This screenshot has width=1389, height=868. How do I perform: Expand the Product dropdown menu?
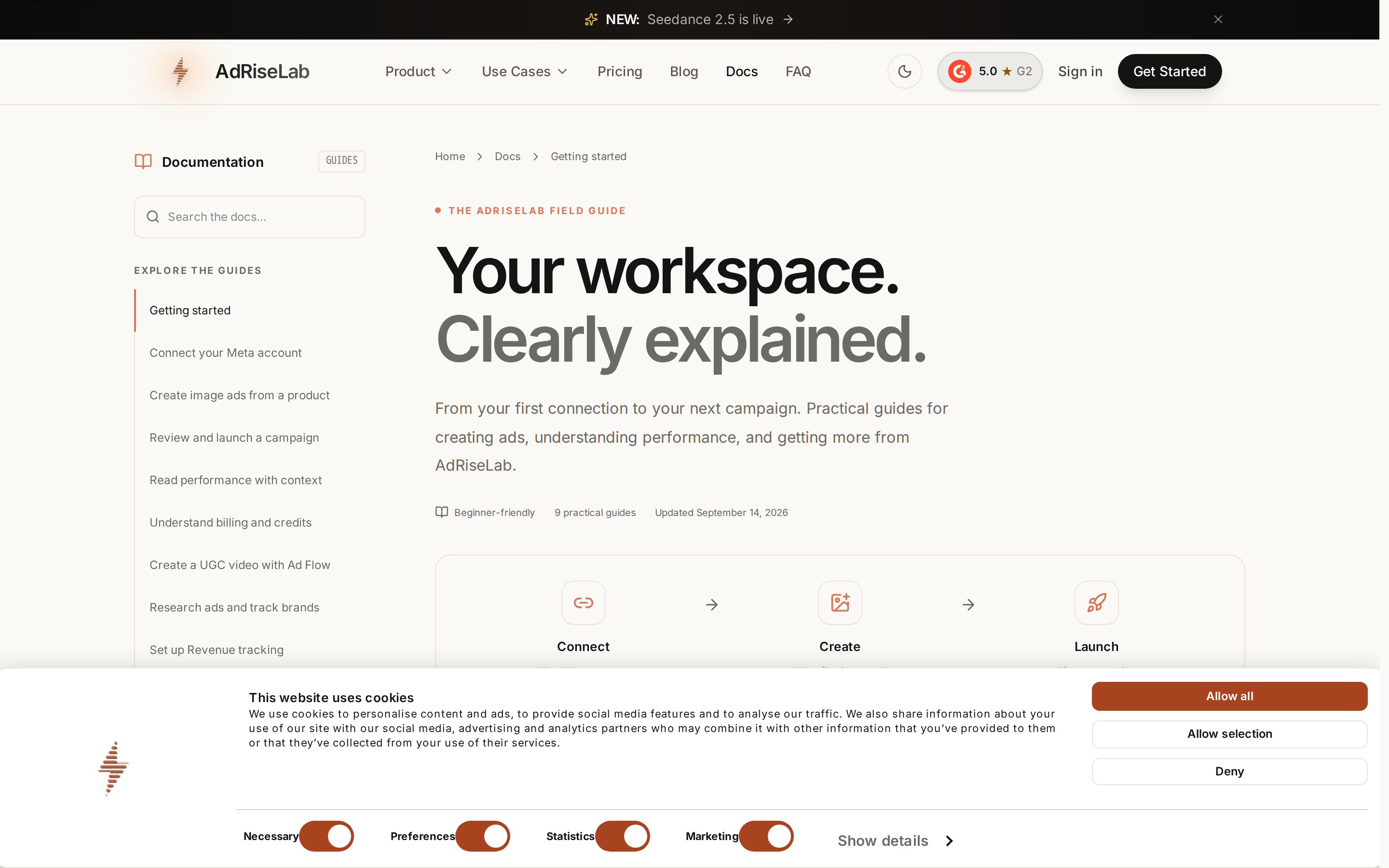[419, 71]
